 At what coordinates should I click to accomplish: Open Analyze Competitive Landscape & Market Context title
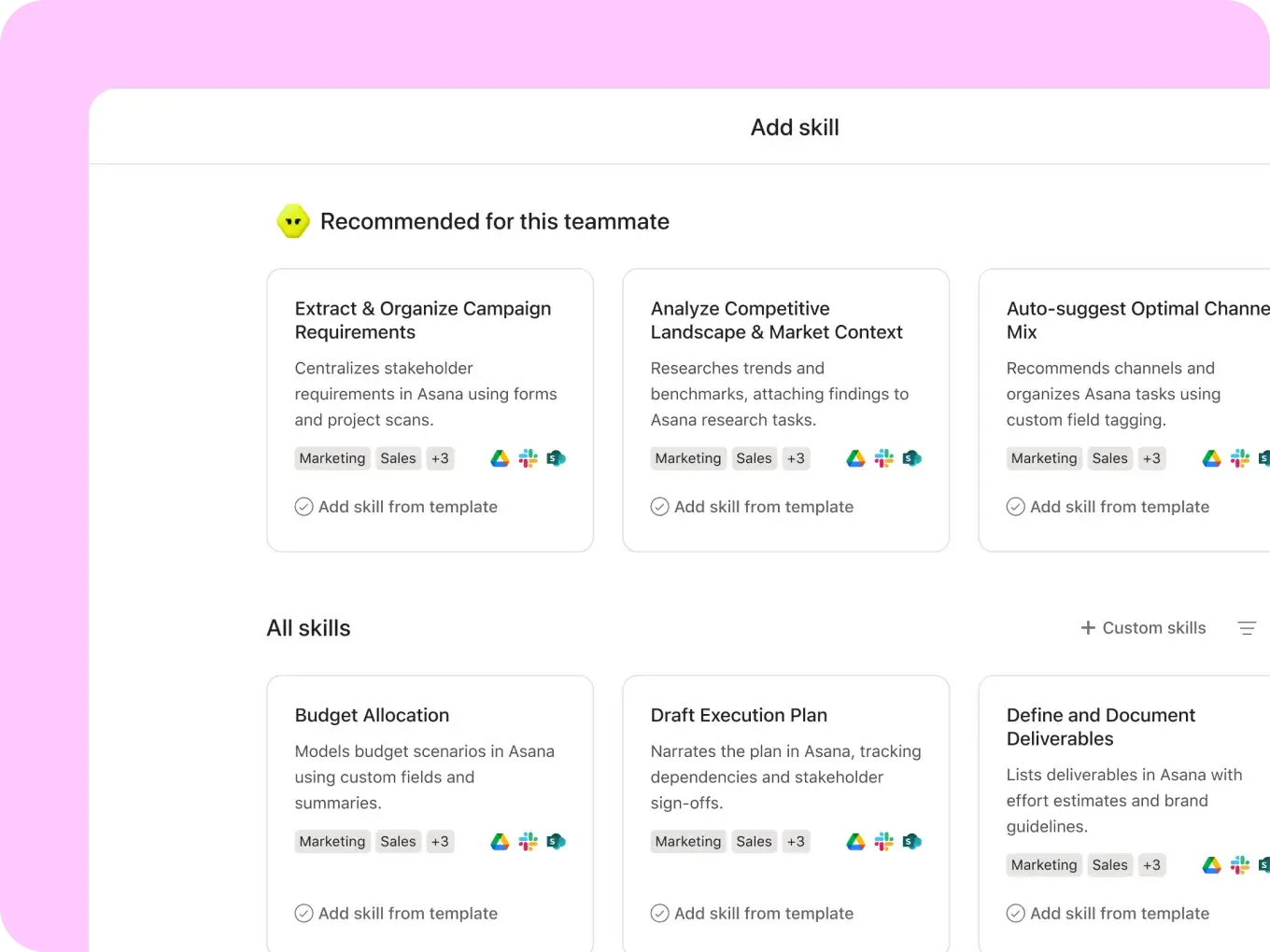[776, 320]
